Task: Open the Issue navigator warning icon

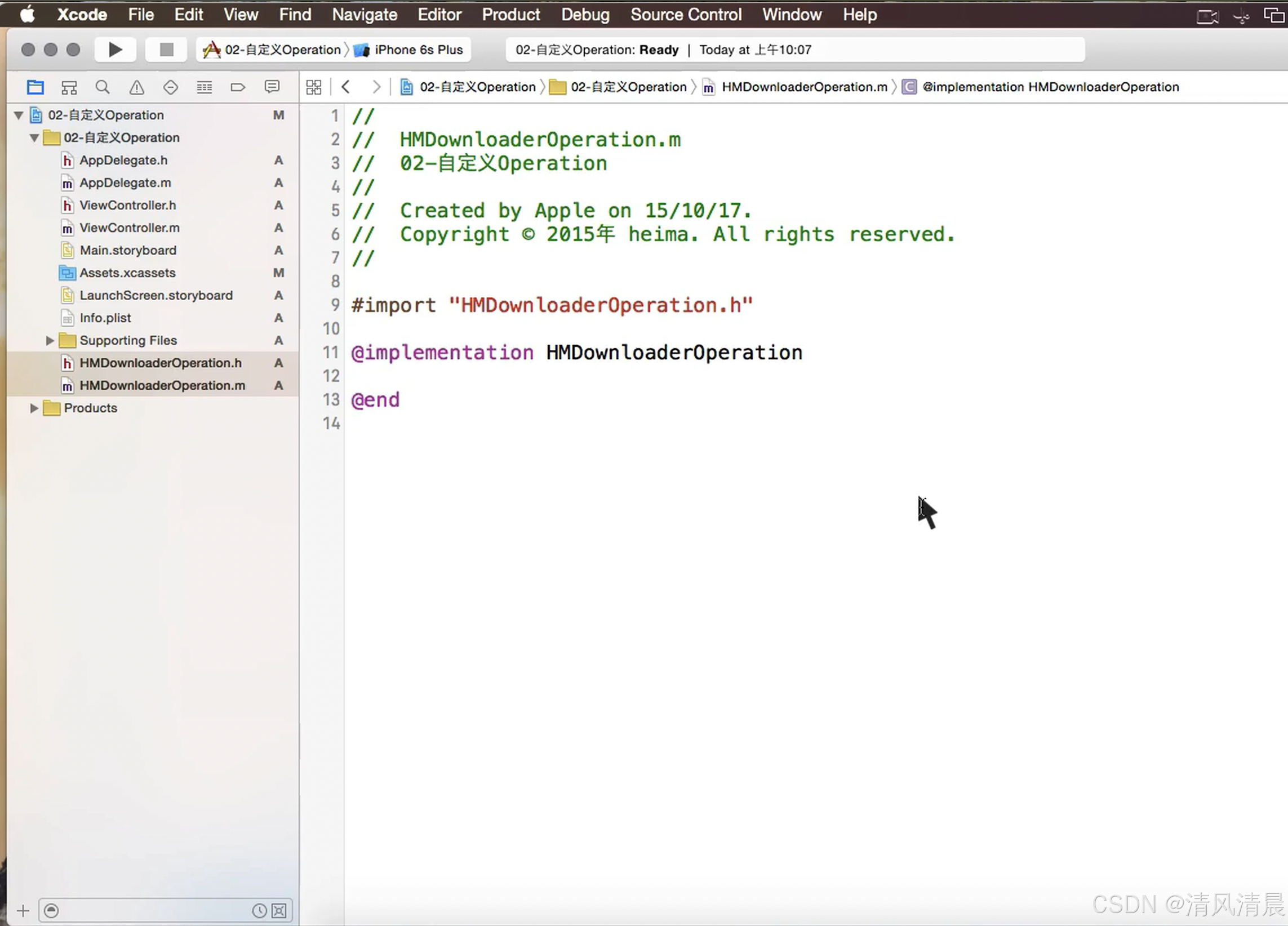Action: tap(136, 87)
